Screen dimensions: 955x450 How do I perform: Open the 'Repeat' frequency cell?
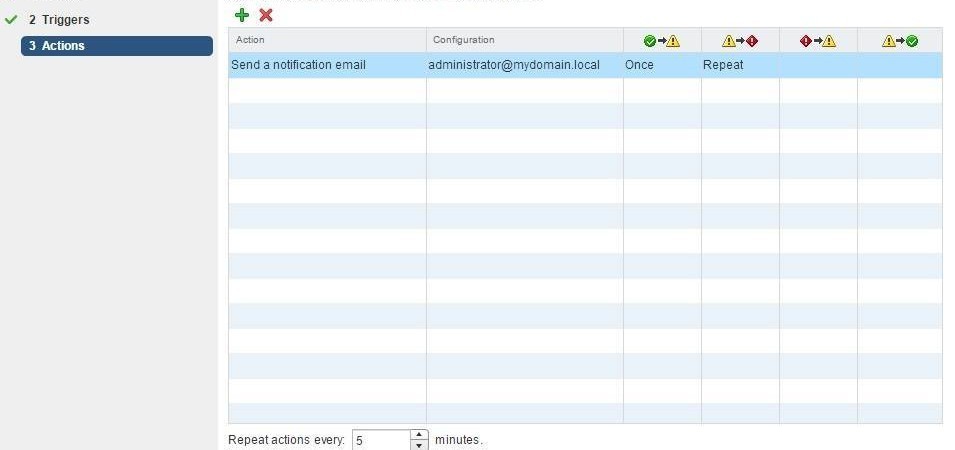(x=740, y=65)
